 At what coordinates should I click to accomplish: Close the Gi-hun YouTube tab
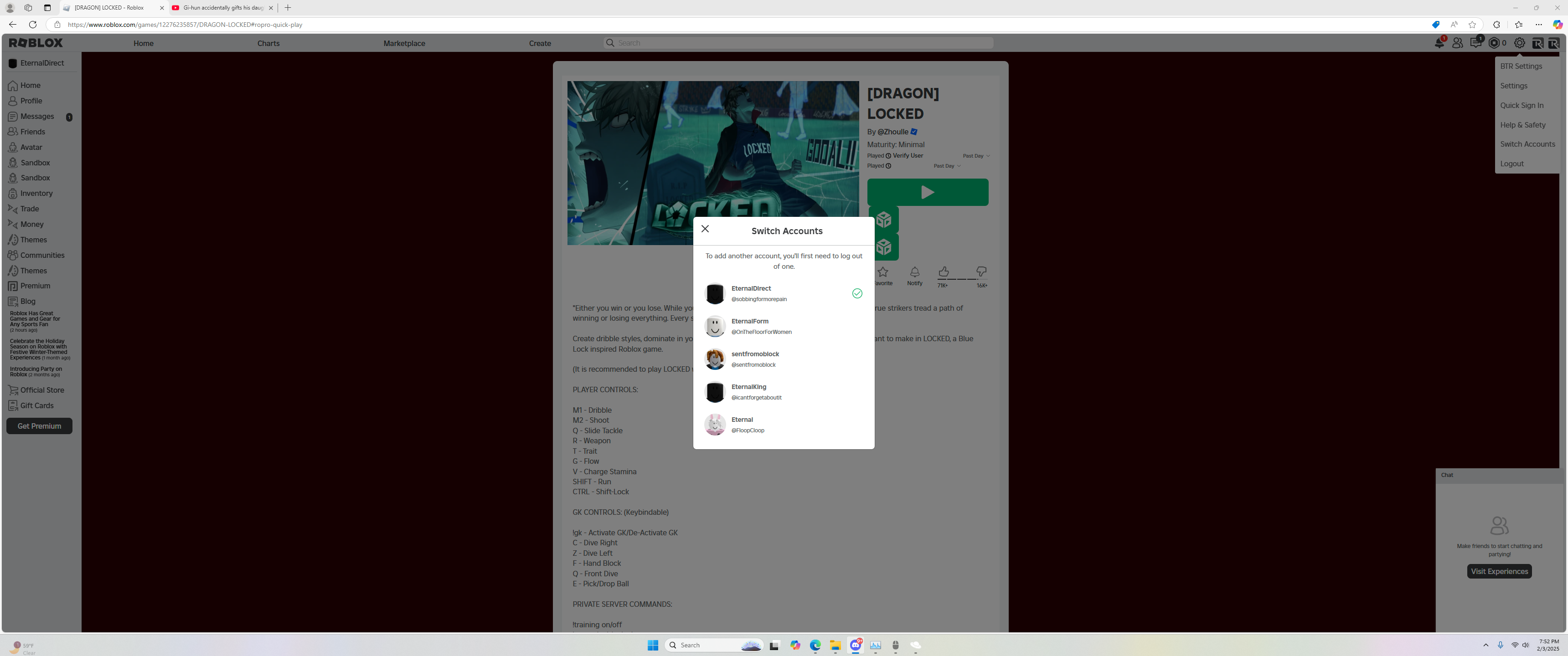pyautogui.click(x=271, y=8)
